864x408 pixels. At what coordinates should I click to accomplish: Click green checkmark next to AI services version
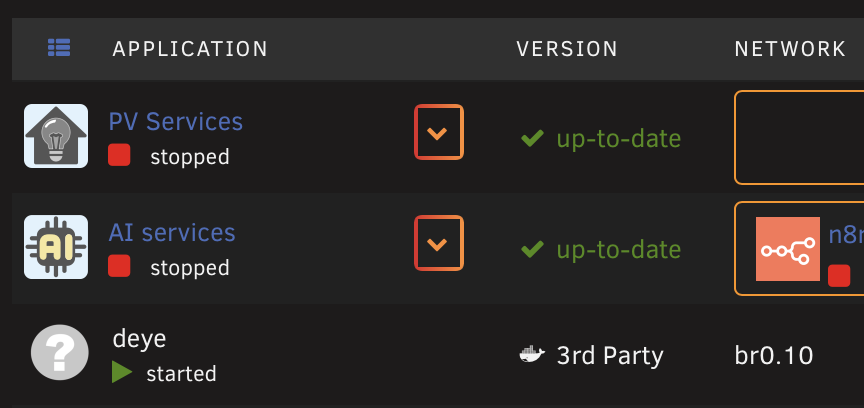tap(532, 250)
